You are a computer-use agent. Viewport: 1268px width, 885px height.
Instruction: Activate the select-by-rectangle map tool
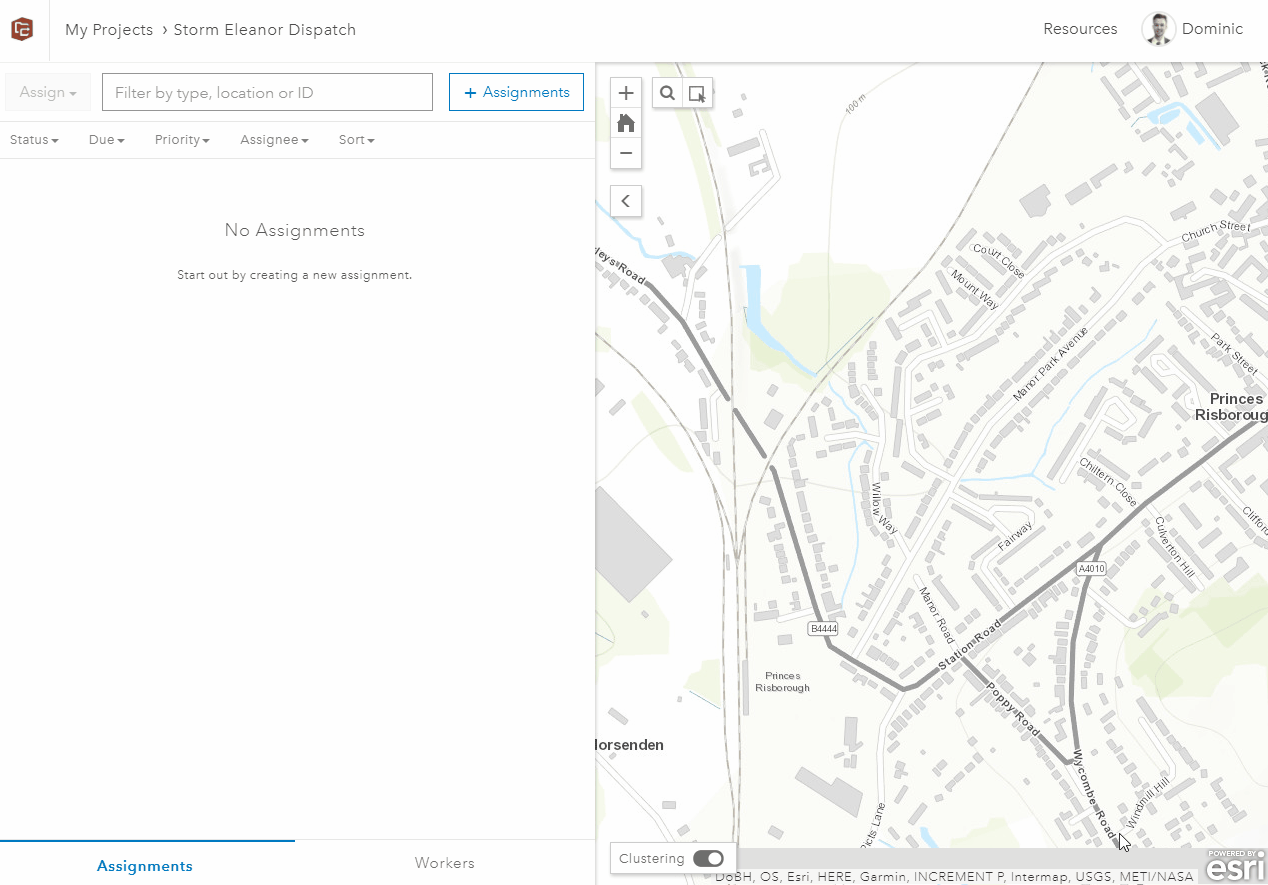tap(697, 93)
